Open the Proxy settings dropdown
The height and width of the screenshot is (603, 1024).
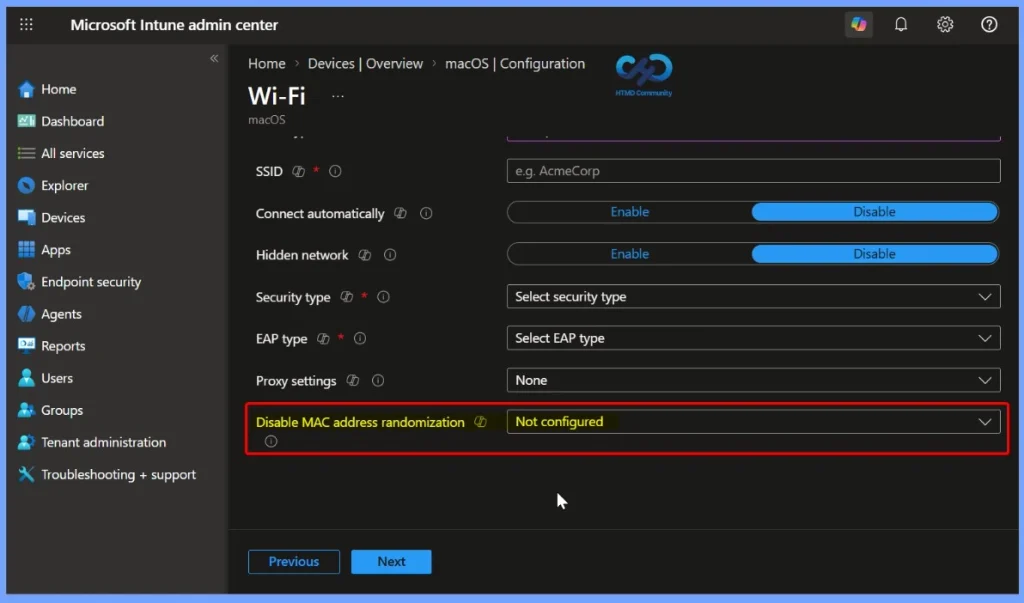[x=753, y=380]
